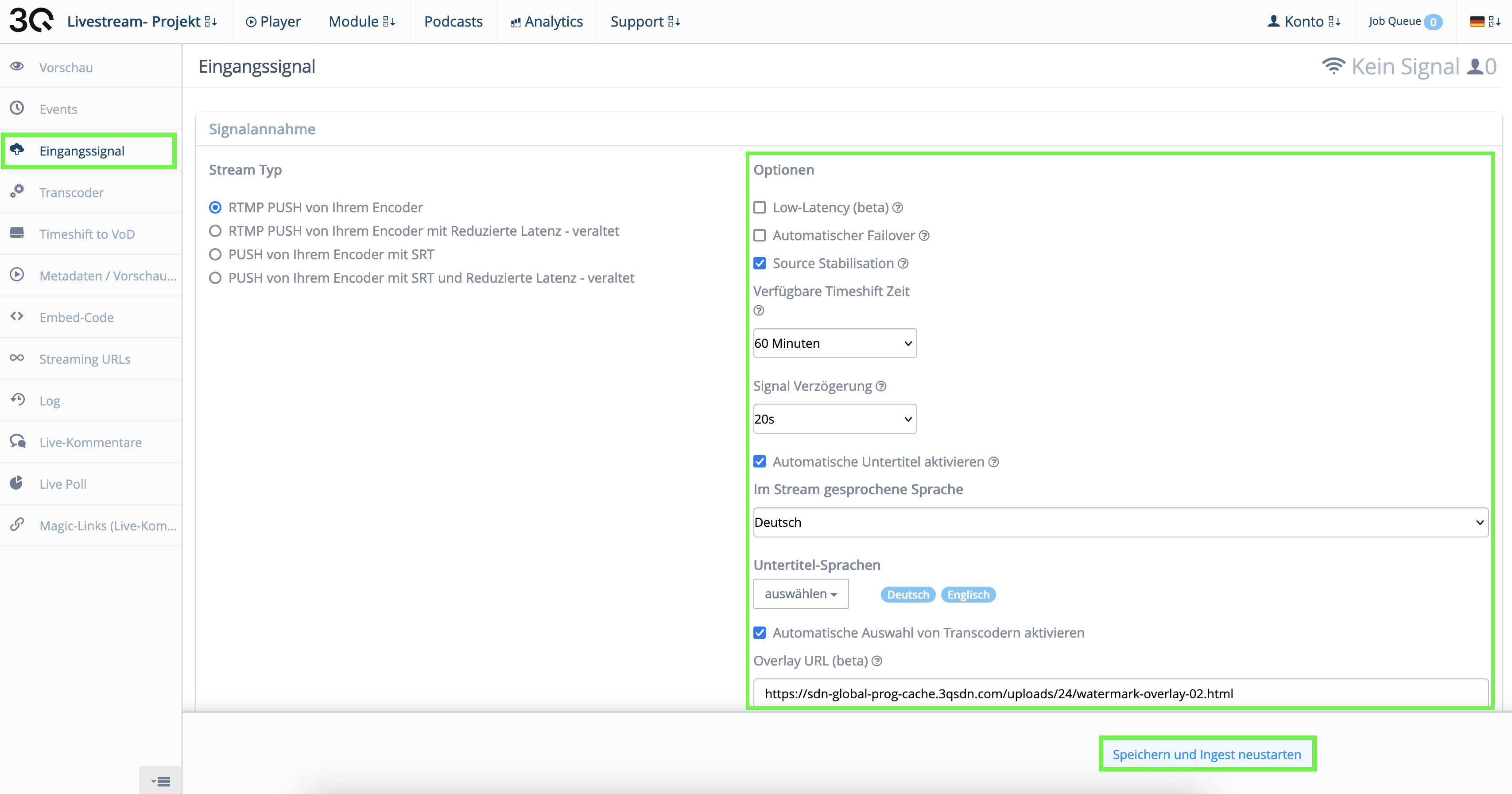Click the chat bubbles icon beside Live-Kommentare
This screenshot has width=1512, height=794.
point(17,442)
